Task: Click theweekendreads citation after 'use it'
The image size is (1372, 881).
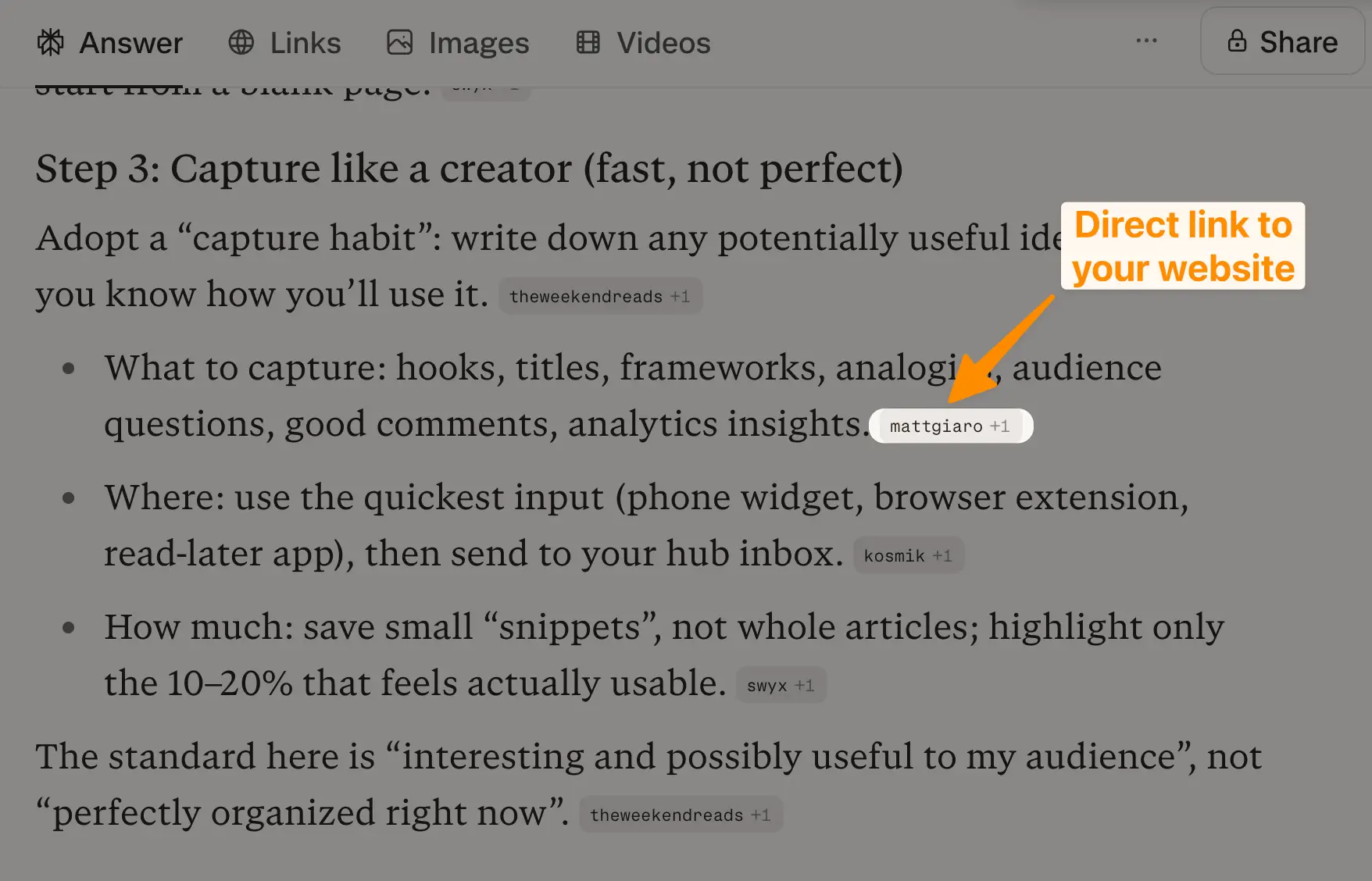Action: [586, 296]
